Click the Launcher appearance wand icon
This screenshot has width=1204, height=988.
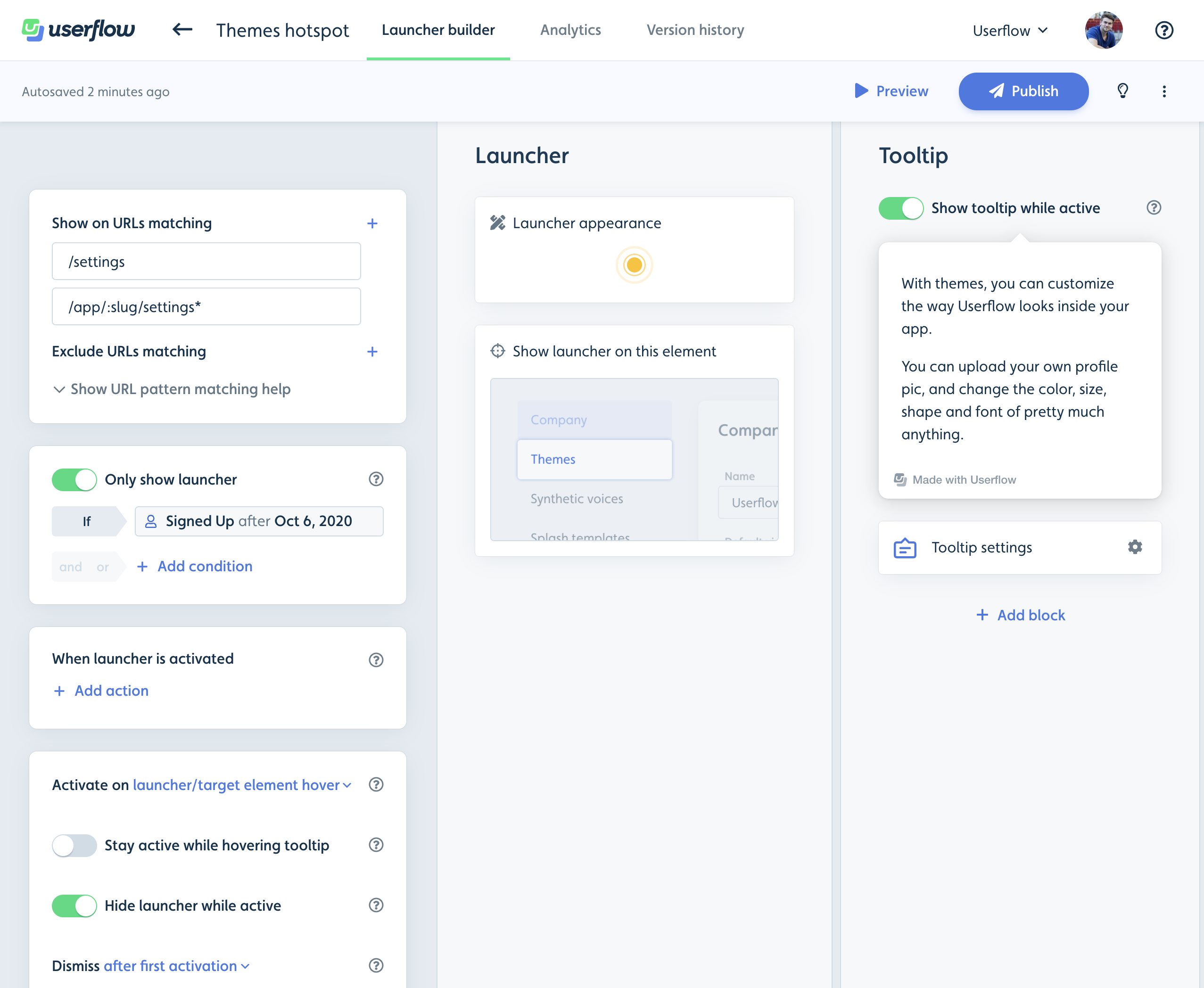(497, 222)
